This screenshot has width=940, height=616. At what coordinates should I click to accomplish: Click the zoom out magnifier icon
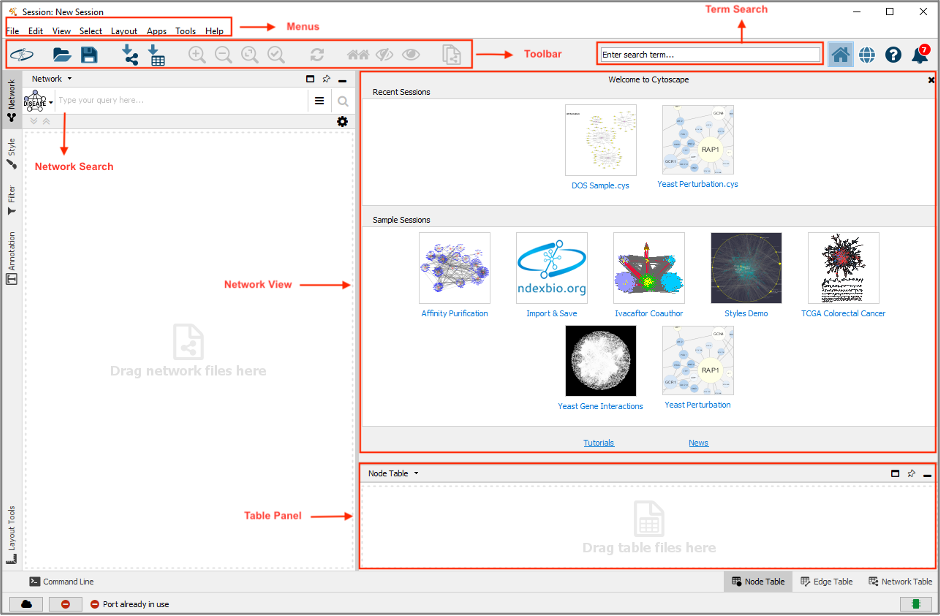click(224, 55)
